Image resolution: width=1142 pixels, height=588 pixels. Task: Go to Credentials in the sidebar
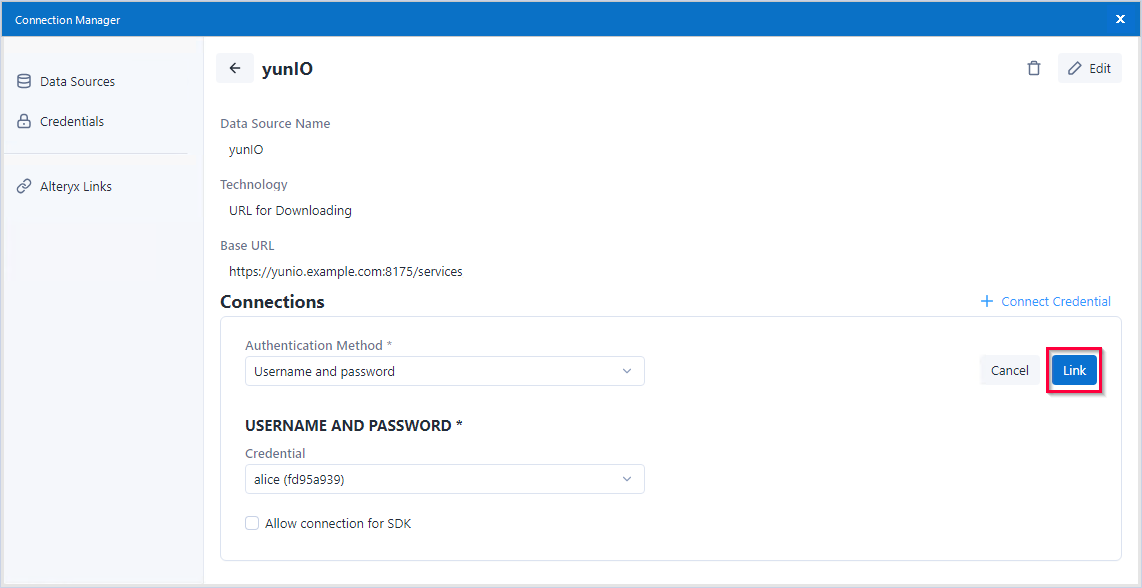tap(72, 122)
